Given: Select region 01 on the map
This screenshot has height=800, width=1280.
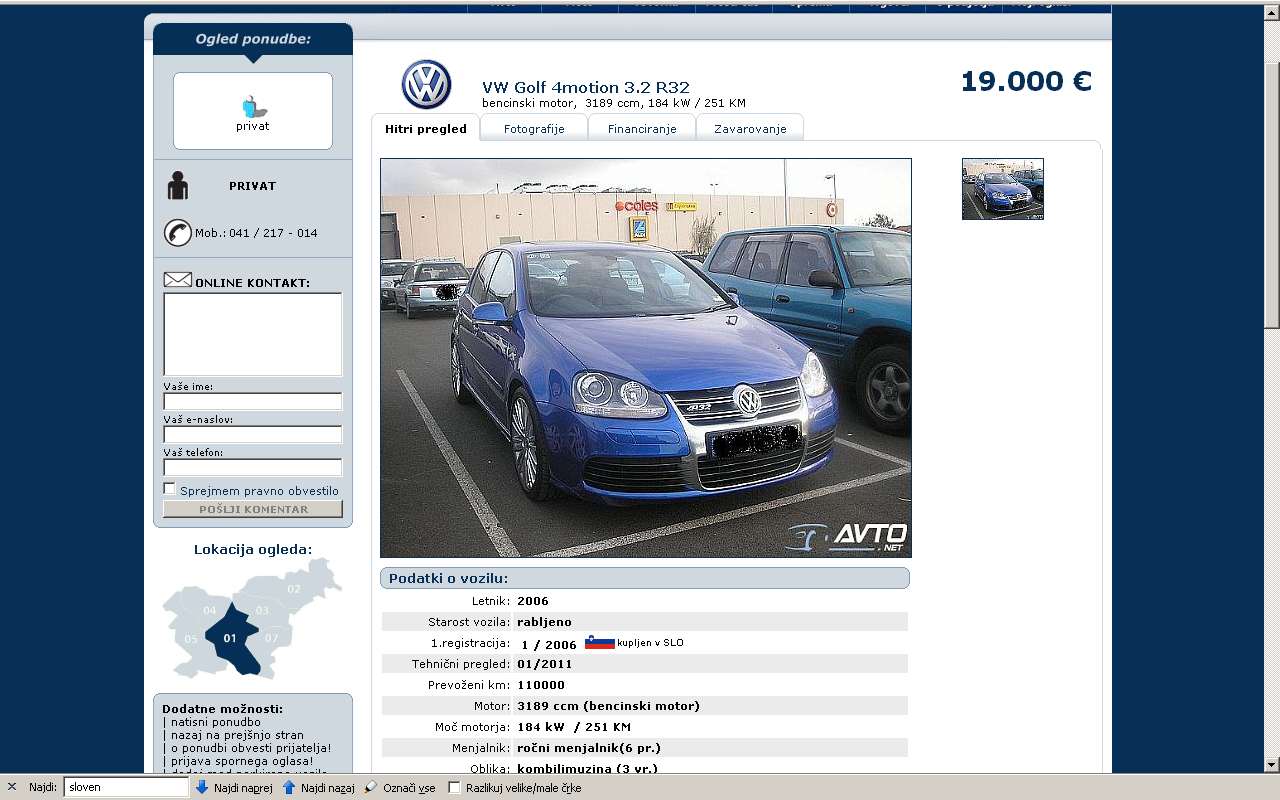Looking at the screenshot, I should click(232, 638).
